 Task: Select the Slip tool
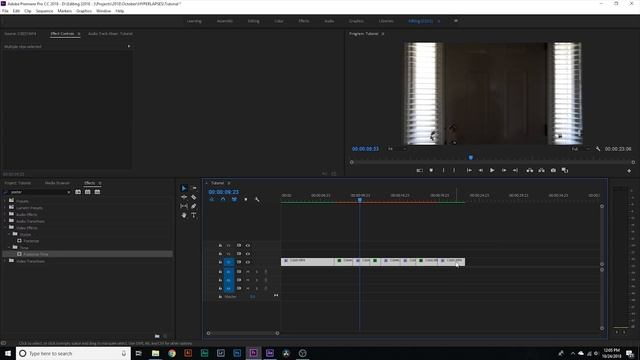click(184, 206)
